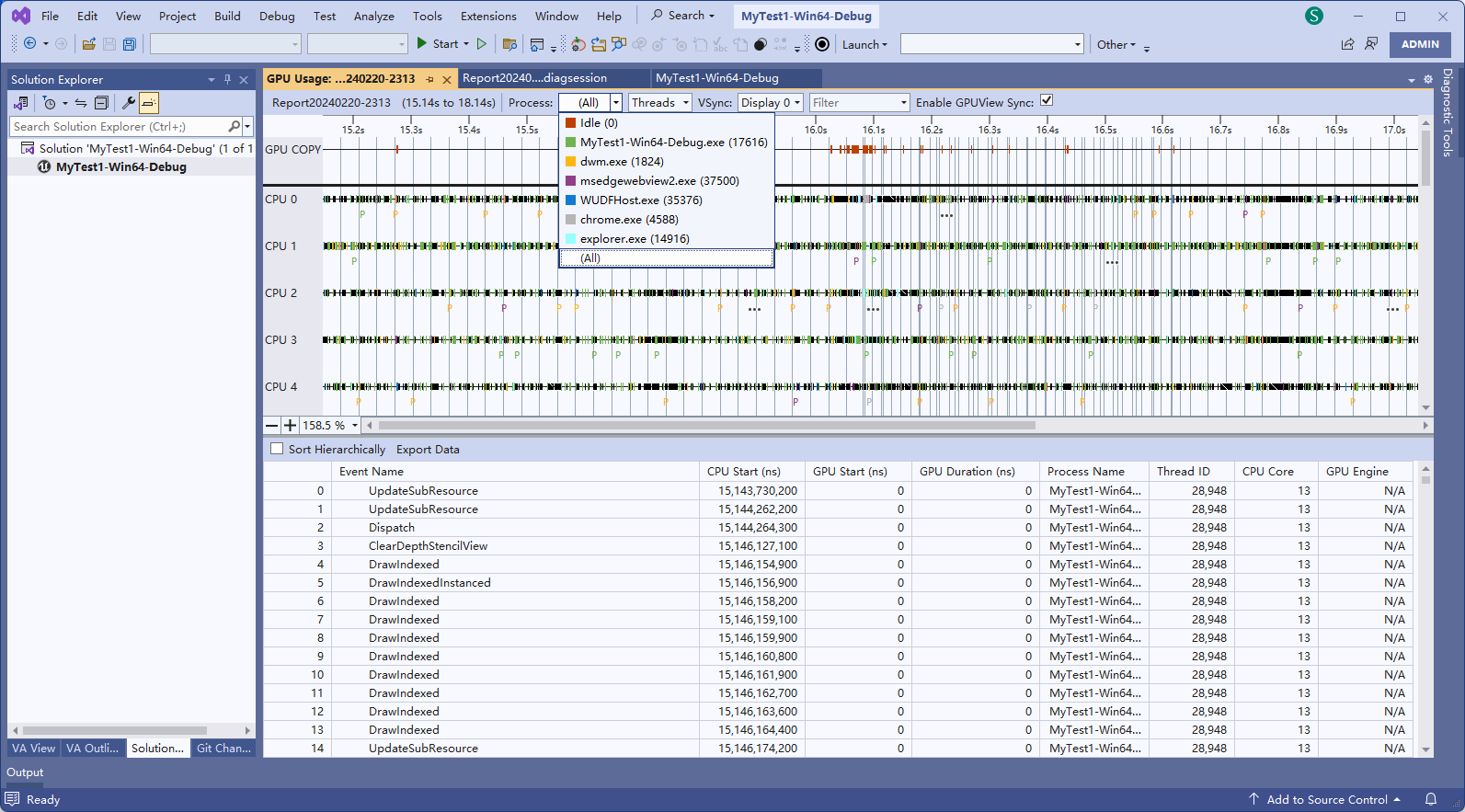The width and height of the screenshot is (1465, 812).
Task: Sort by the CPU Start (ns) column header
Action: click(751, 471)
